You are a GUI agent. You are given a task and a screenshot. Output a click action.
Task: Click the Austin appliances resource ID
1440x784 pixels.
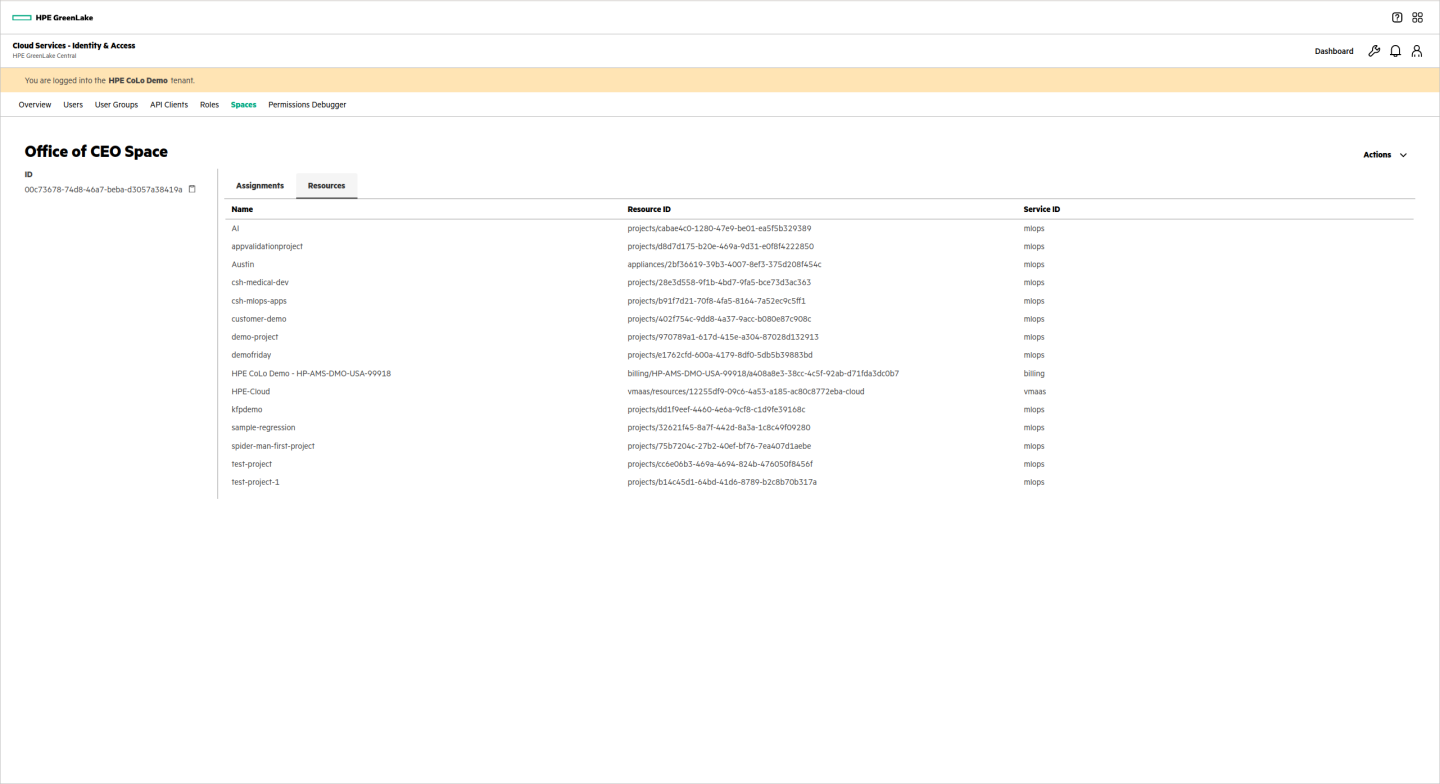724,265
